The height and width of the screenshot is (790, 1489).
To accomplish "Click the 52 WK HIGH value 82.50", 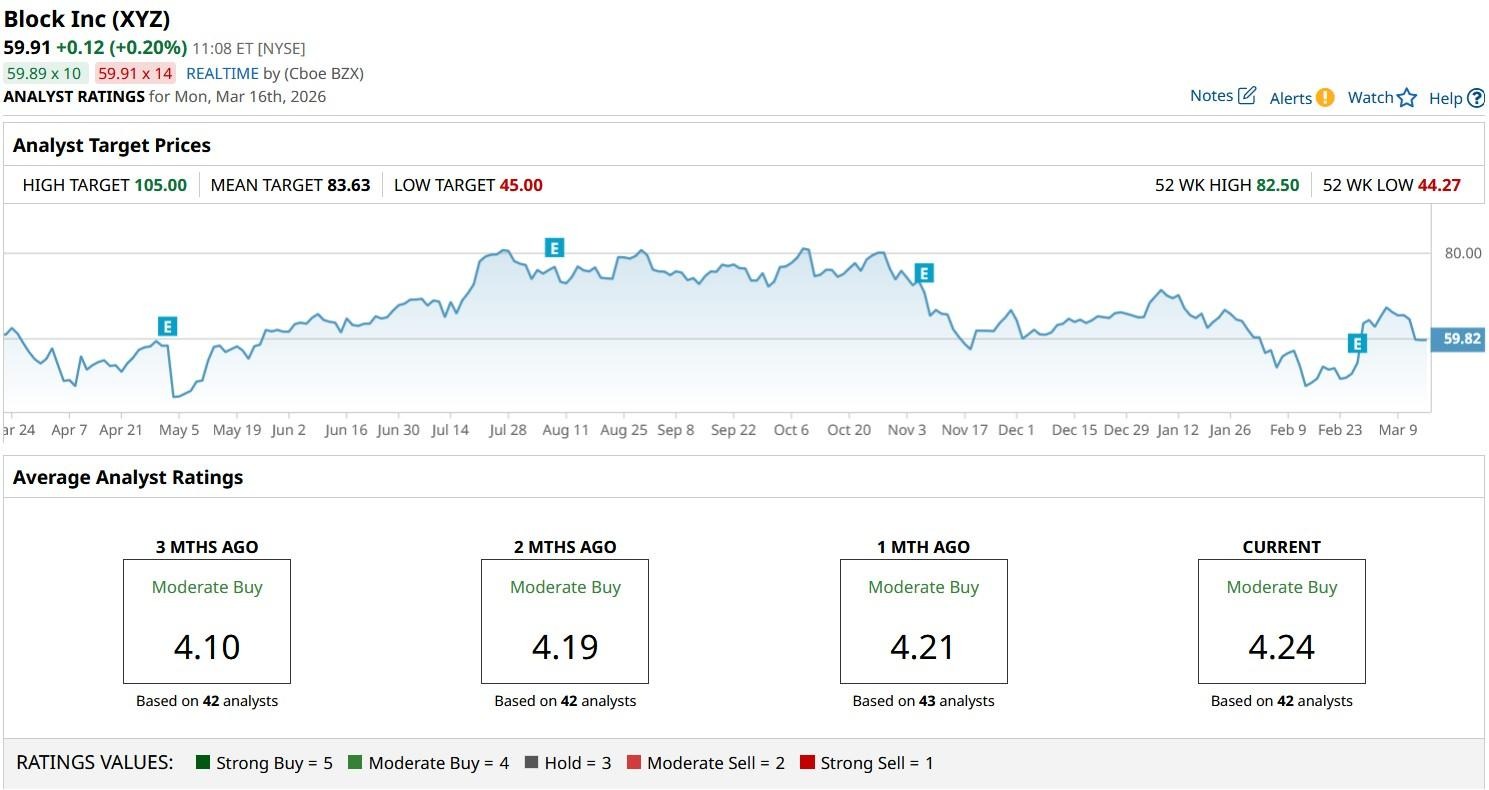I will pos(1277,185).
